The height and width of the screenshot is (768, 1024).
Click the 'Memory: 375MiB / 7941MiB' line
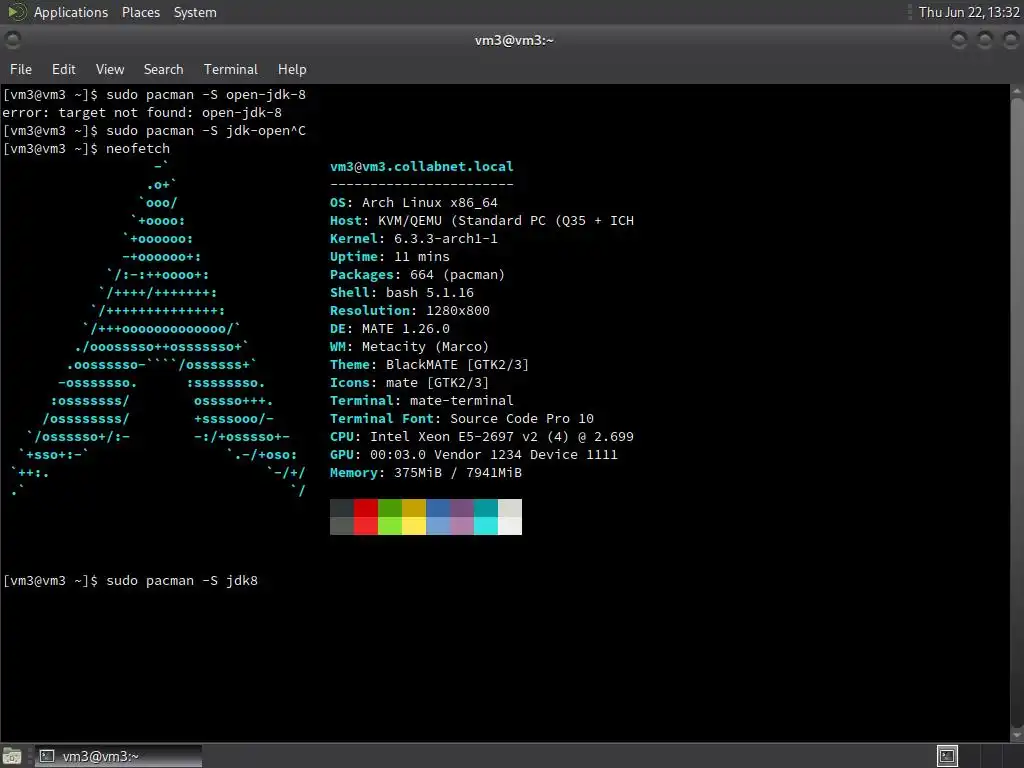pyautogui.click(x=426, y=473)
